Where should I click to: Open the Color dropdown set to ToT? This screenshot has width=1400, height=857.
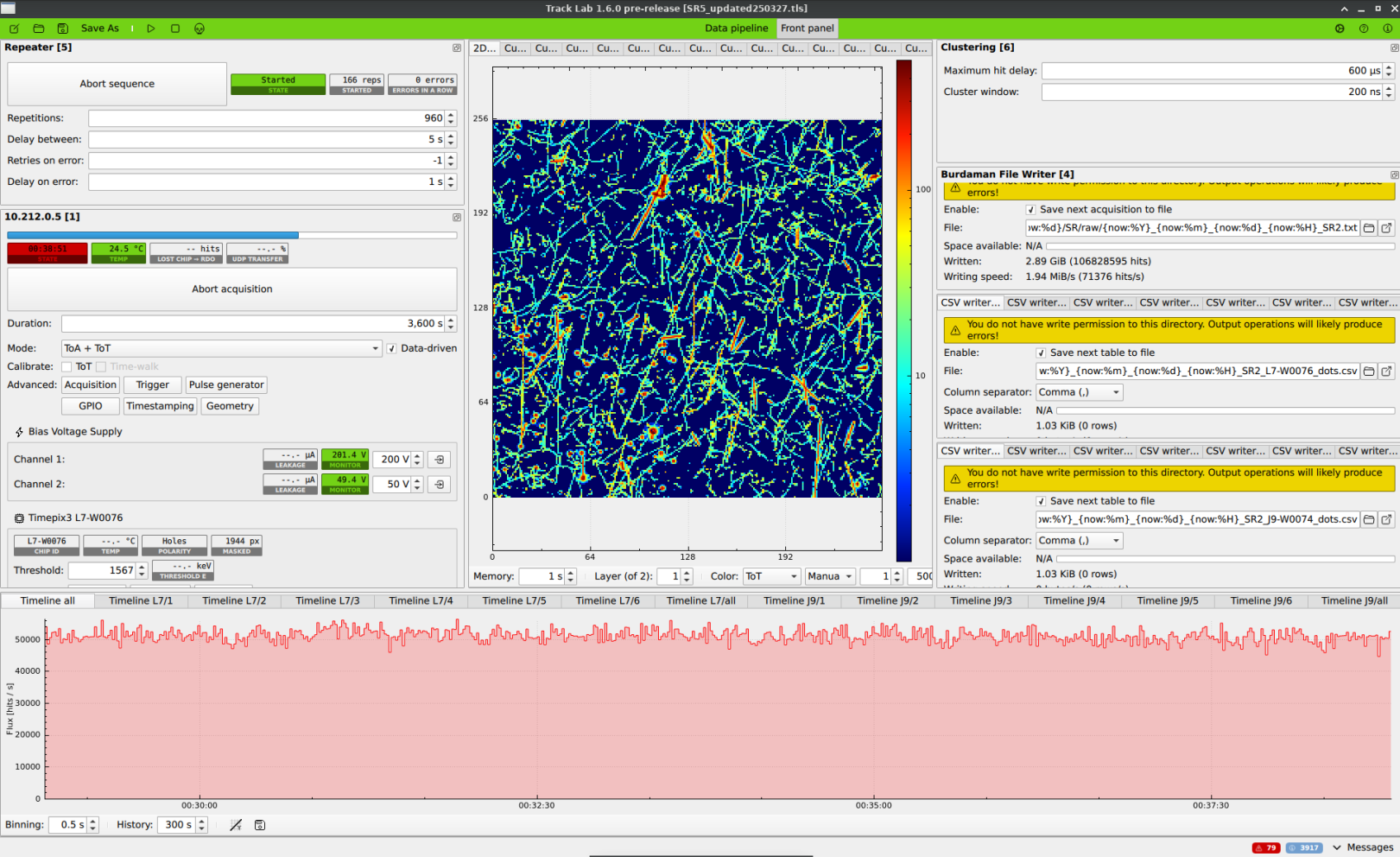click(771, 576)
